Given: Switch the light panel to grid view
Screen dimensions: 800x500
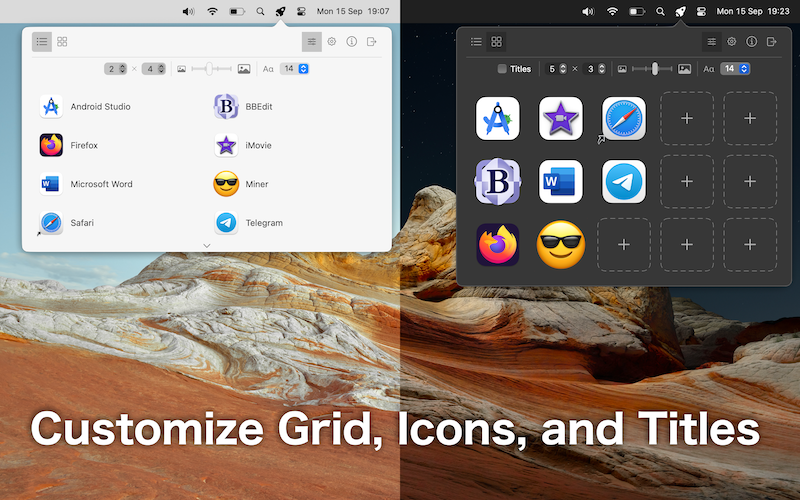Looking at the screenshot, I should 62,42.
